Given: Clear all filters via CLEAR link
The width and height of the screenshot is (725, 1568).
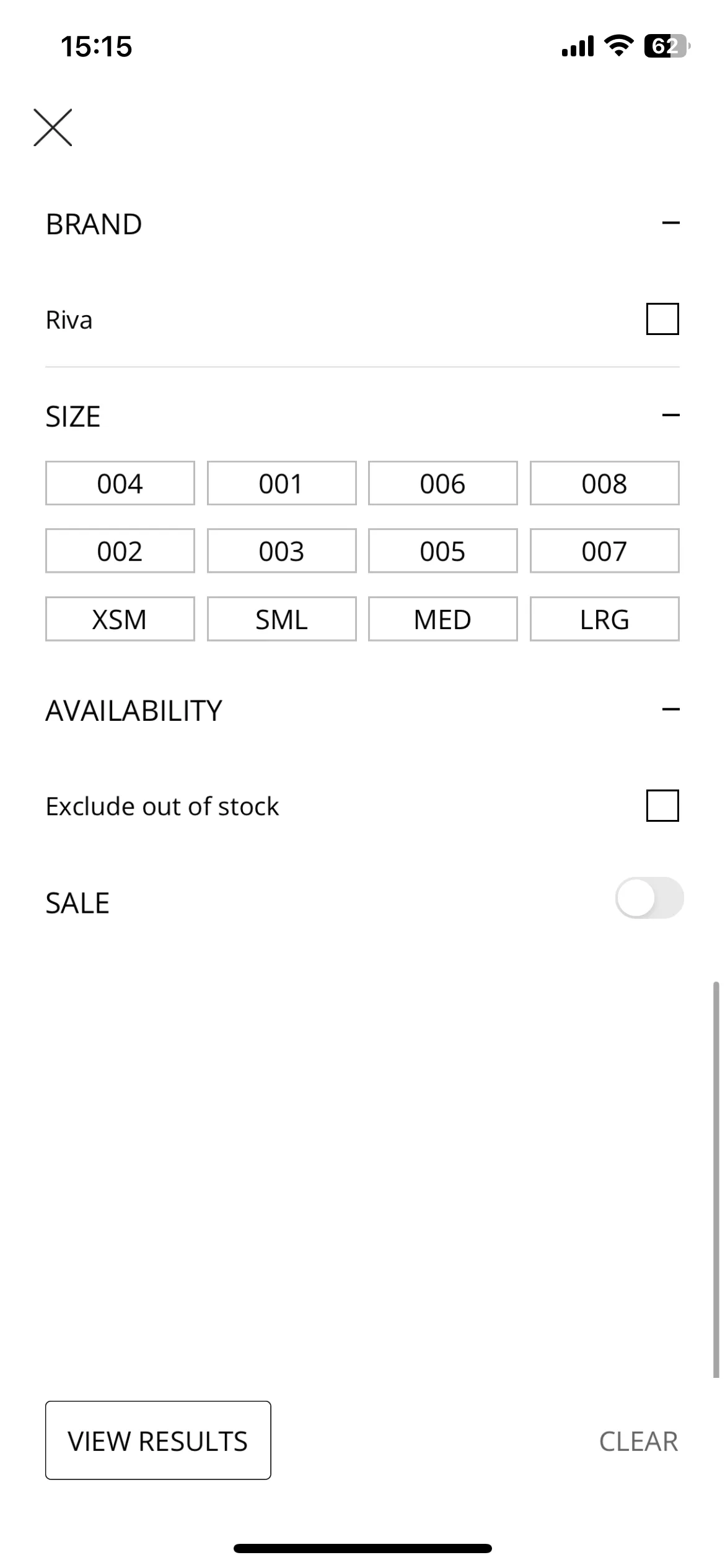Looking at the screenshot, I should pos(639,1442).
